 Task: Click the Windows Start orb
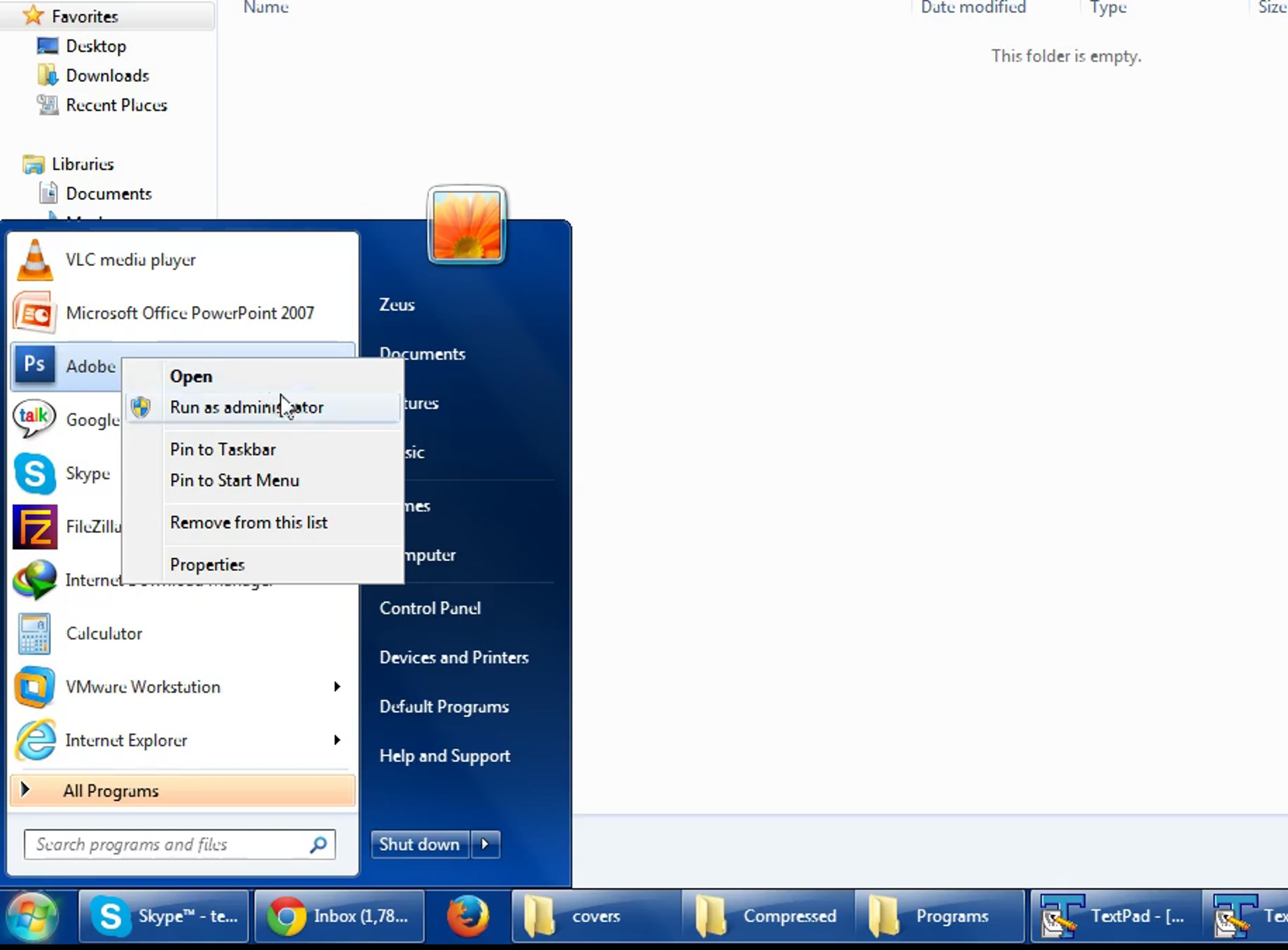[32, 916]
